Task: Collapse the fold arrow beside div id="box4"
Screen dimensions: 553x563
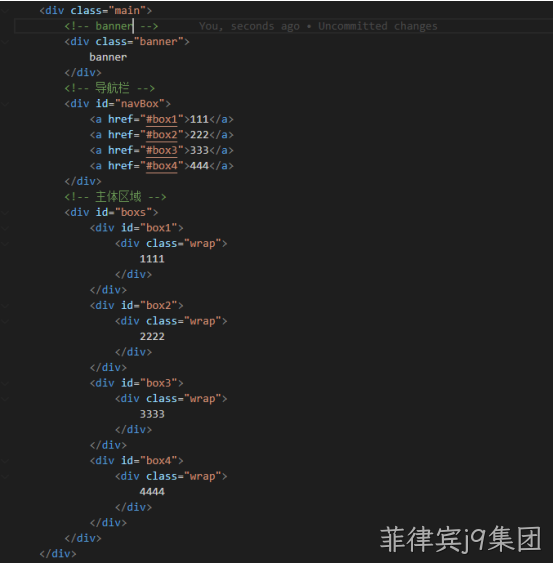Action: 5,461
